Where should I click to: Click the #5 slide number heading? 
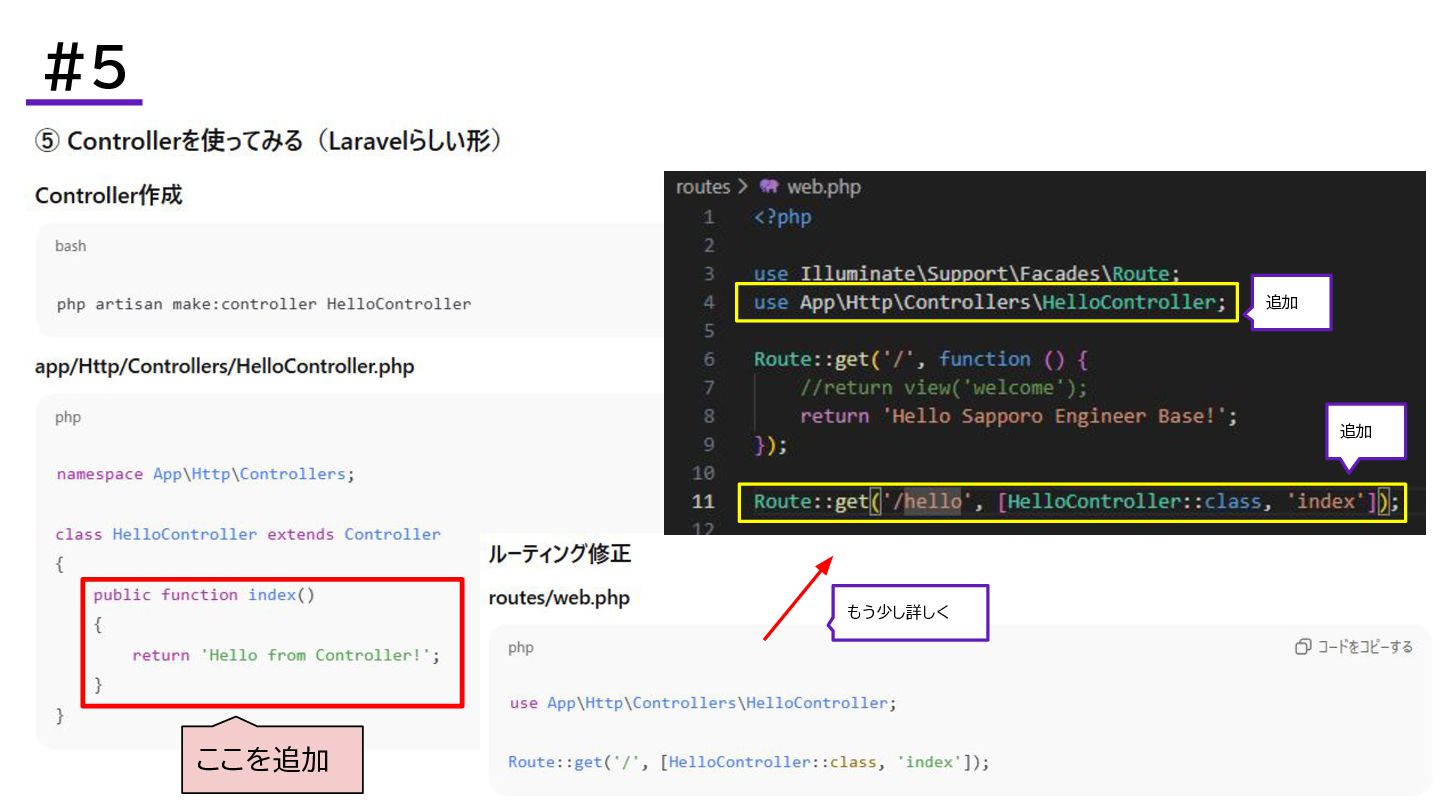click(x=86, y=70)
